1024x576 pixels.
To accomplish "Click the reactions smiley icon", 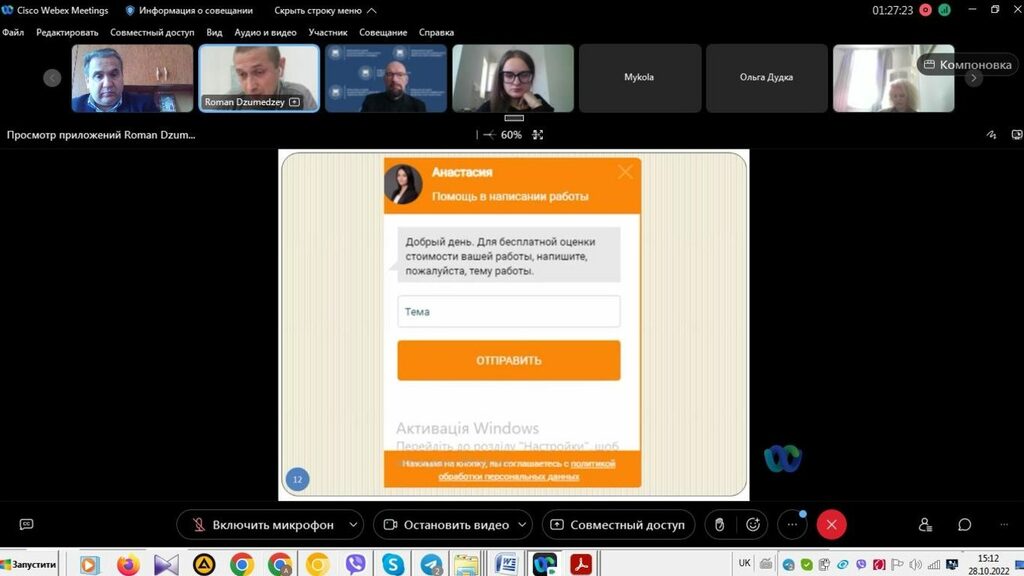I will (753, 525).
